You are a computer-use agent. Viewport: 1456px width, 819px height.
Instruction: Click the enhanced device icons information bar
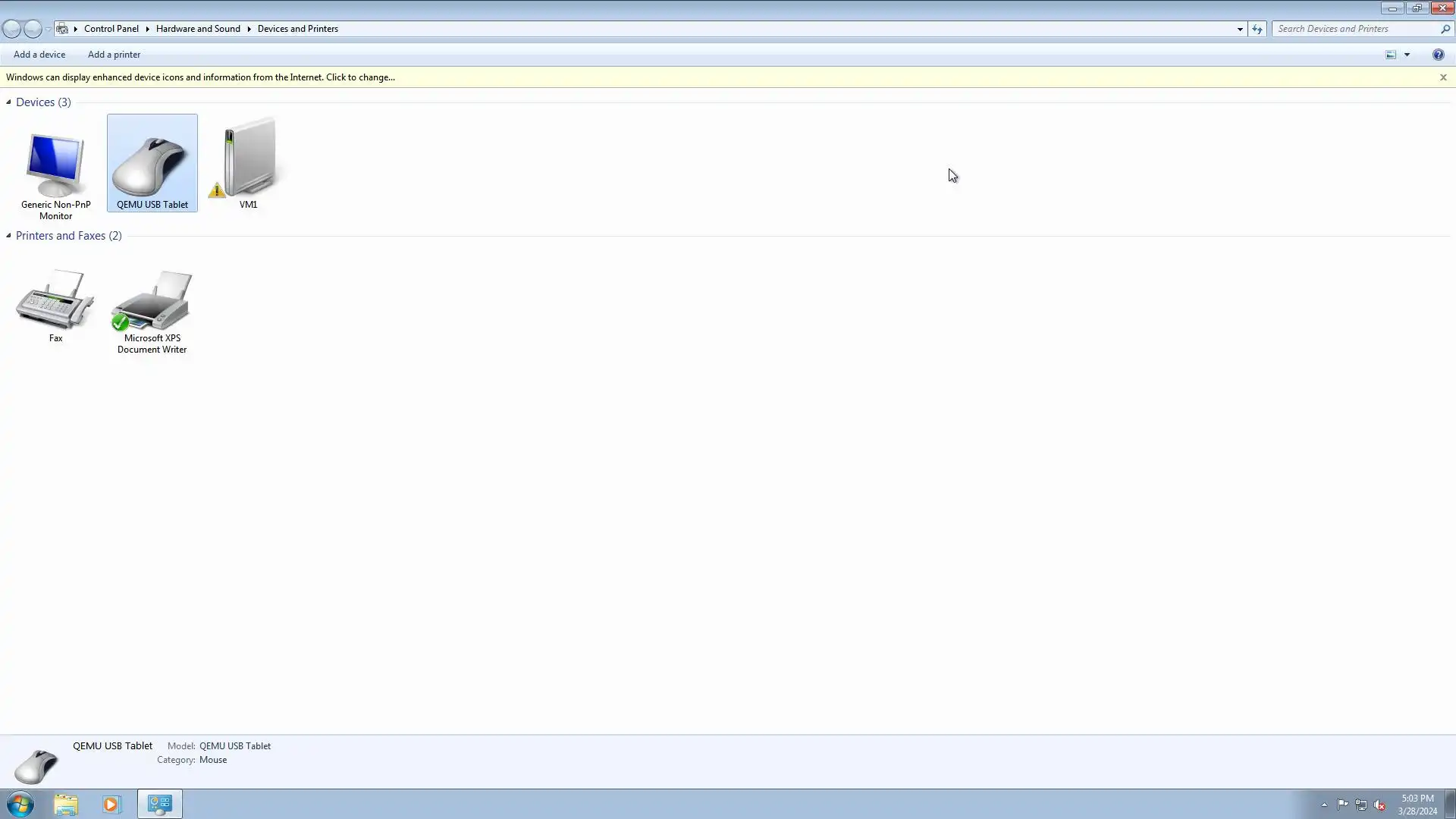pyautogui.click(x=200, y=77)
